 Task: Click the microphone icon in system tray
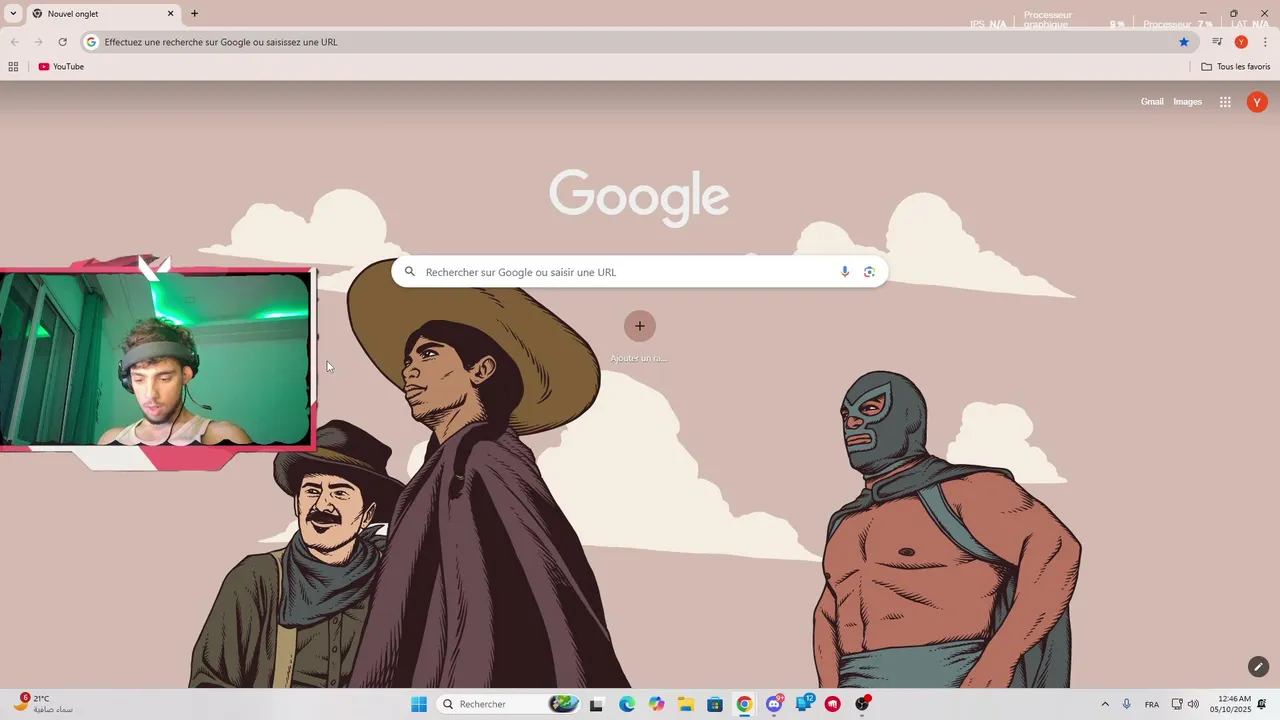click(1127, 704)
